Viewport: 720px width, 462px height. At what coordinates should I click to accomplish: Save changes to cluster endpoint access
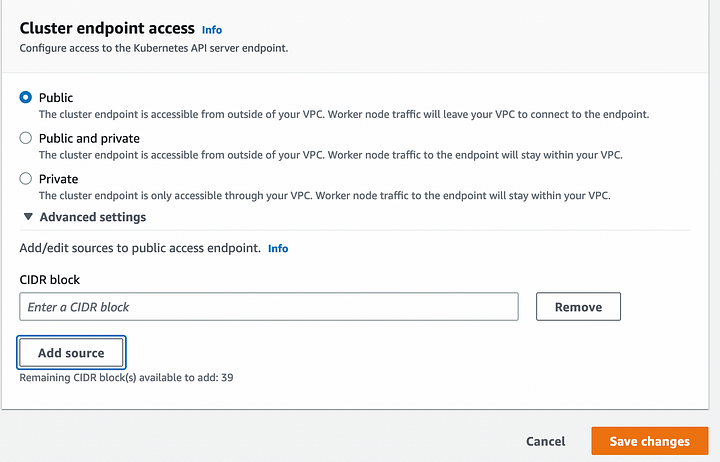tap(650, 441)
